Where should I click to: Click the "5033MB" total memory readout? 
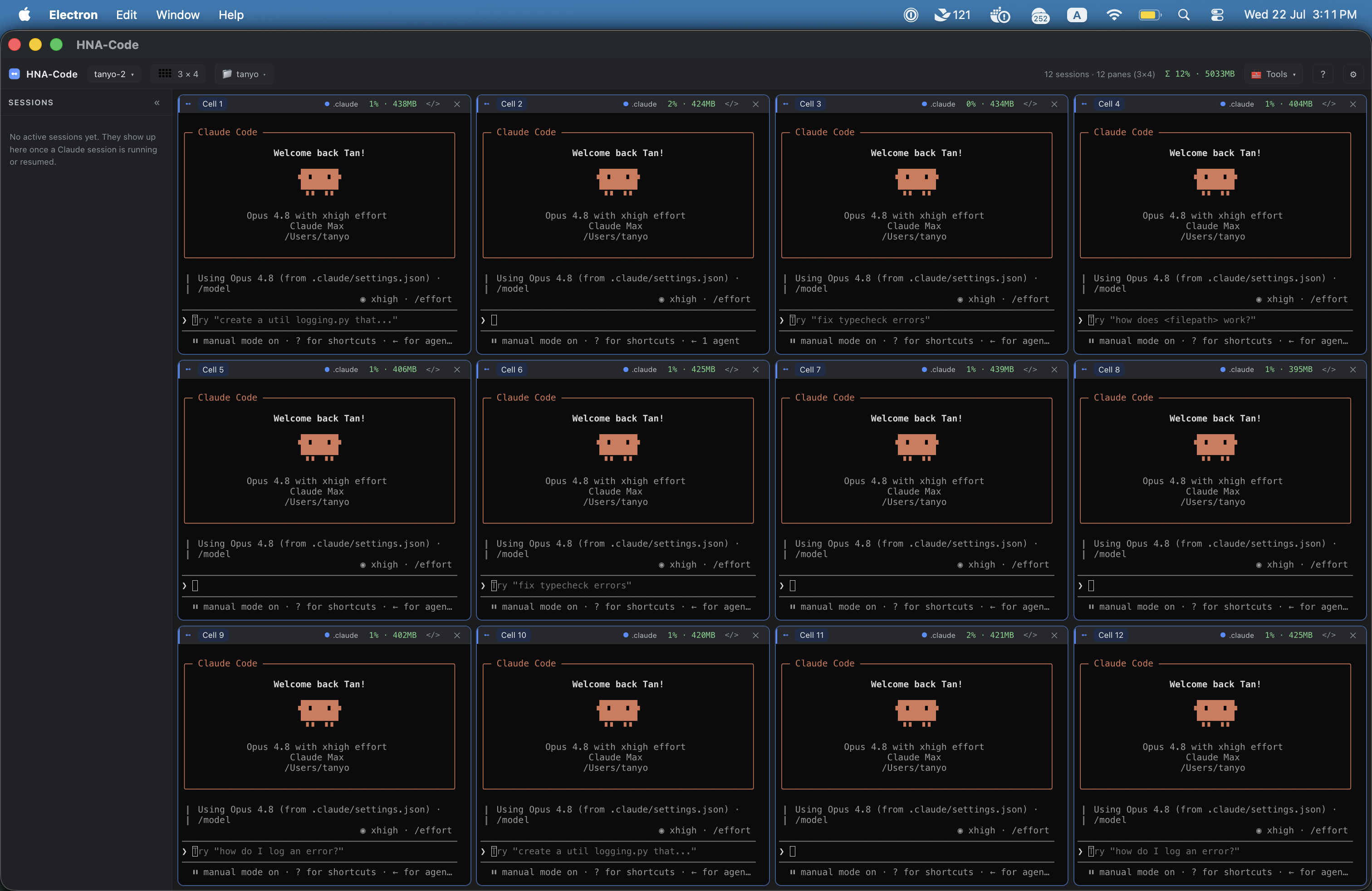[1219, 74]
